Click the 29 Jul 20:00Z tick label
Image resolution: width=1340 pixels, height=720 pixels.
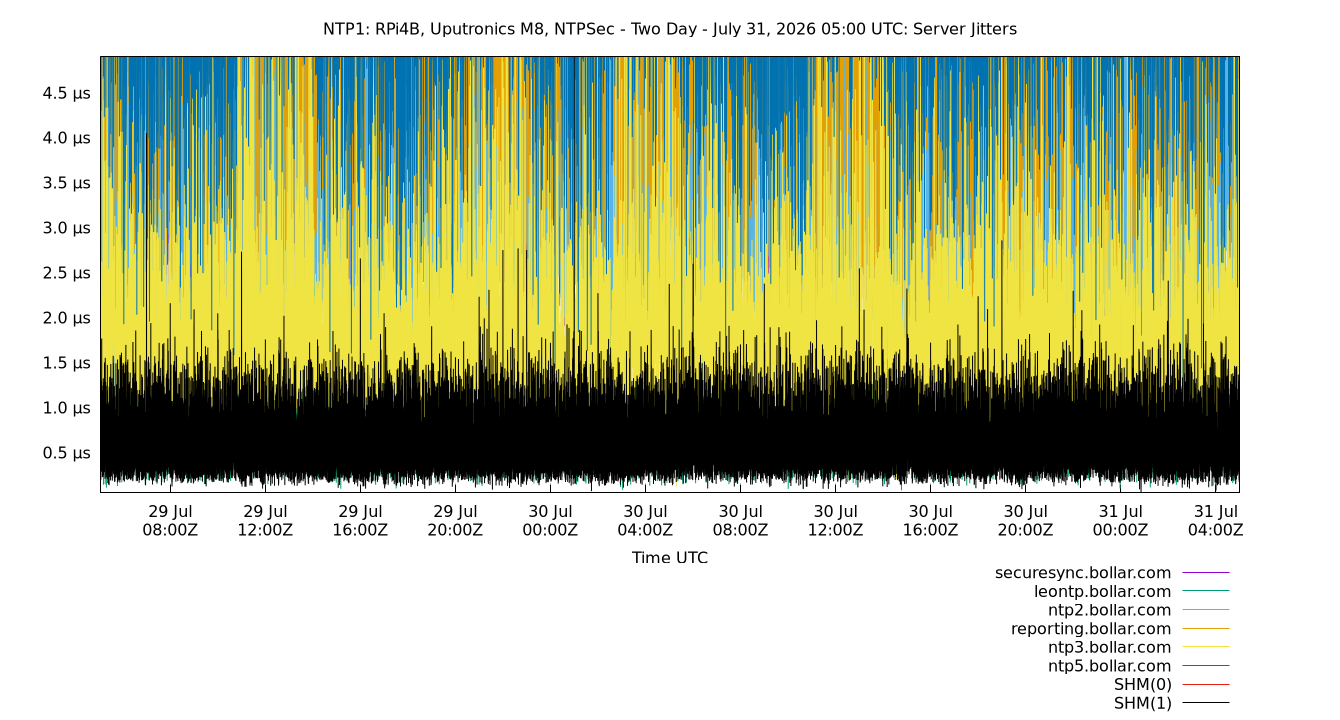[455, 521]
